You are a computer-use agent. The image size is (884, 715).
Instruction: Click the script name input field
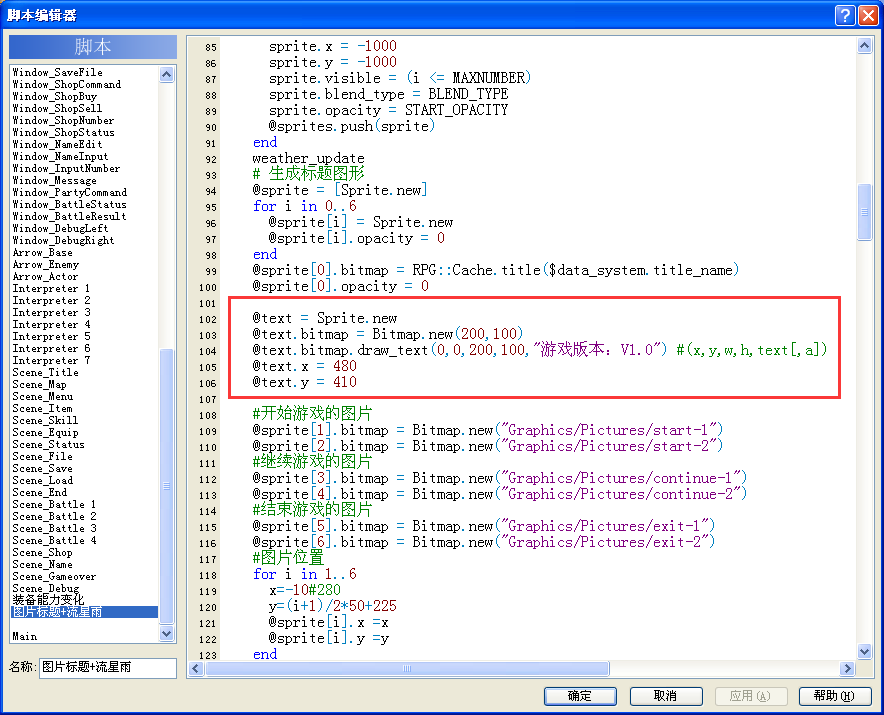[108, 668]
